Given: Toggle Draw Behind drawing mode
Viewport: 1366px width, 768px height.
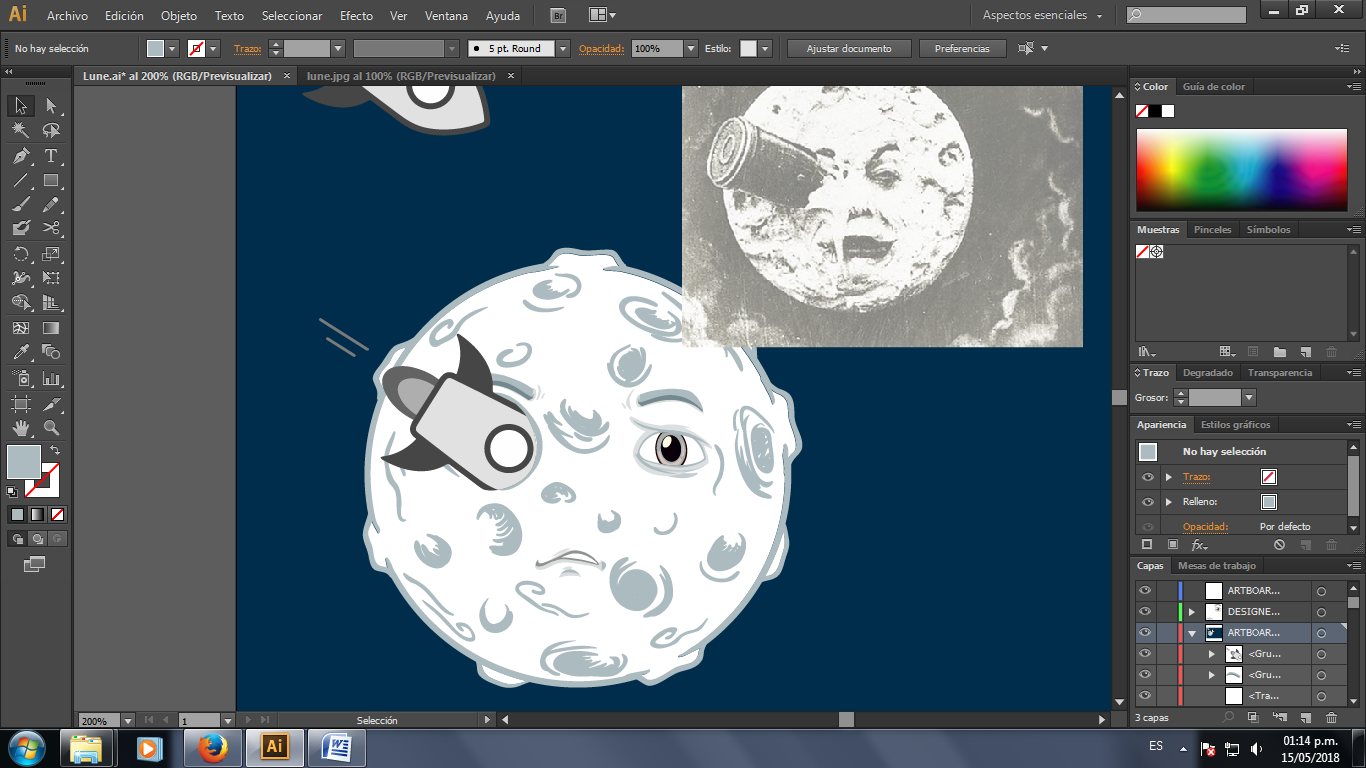Looking at the screenshot, I should (37, 539).
